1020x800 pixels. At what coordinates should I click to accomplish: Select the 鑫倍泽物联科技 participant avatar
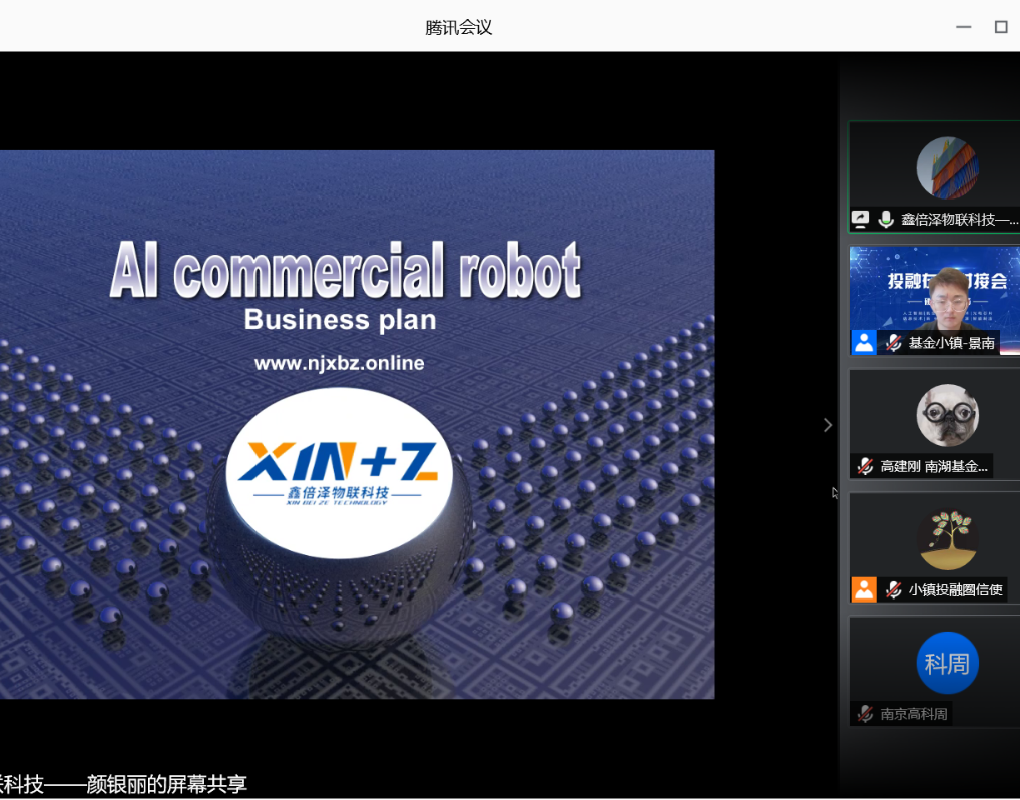(x=947, y=168)
